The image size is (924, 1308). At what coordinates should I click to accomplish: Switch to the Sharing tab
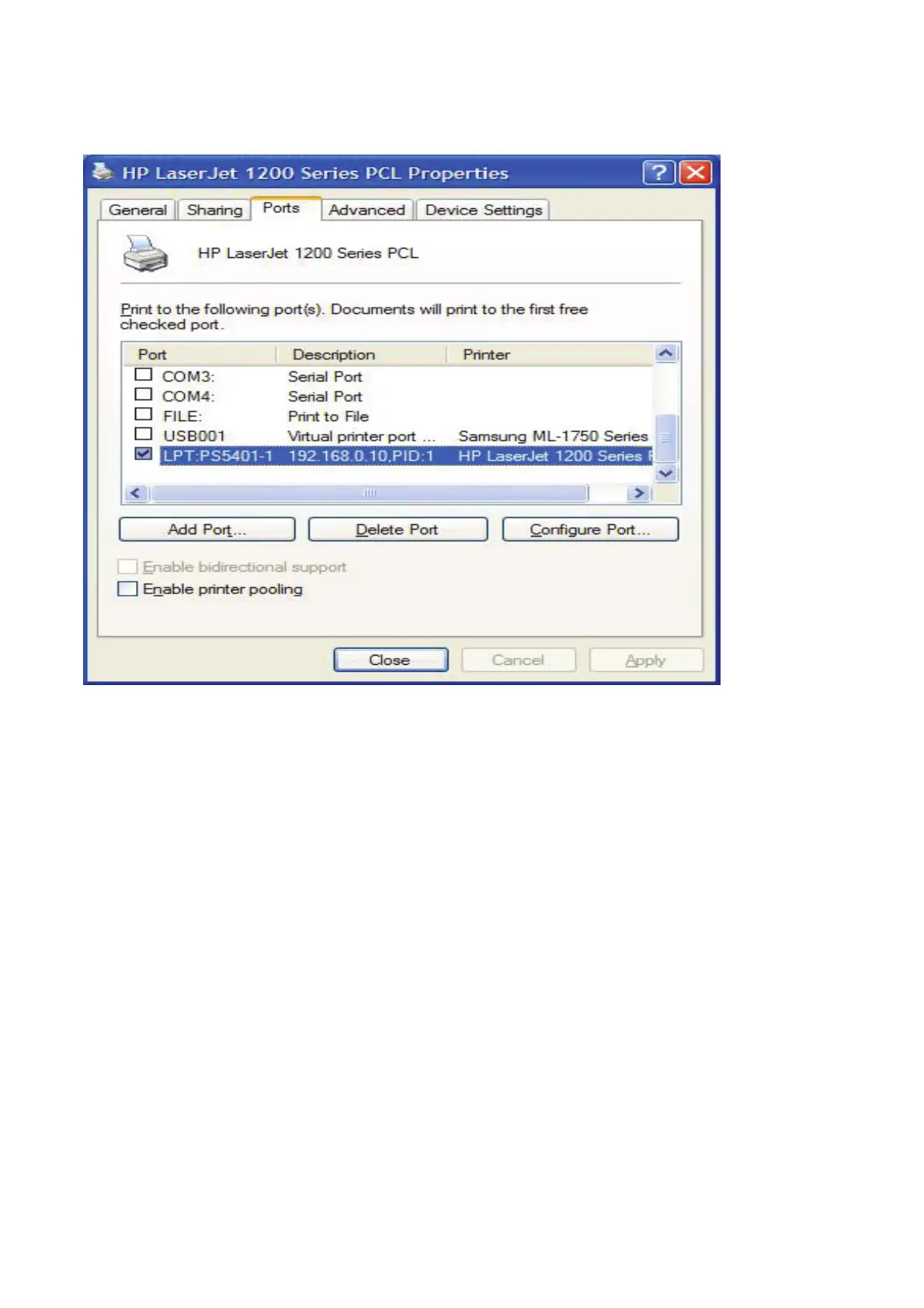[214, 210]
